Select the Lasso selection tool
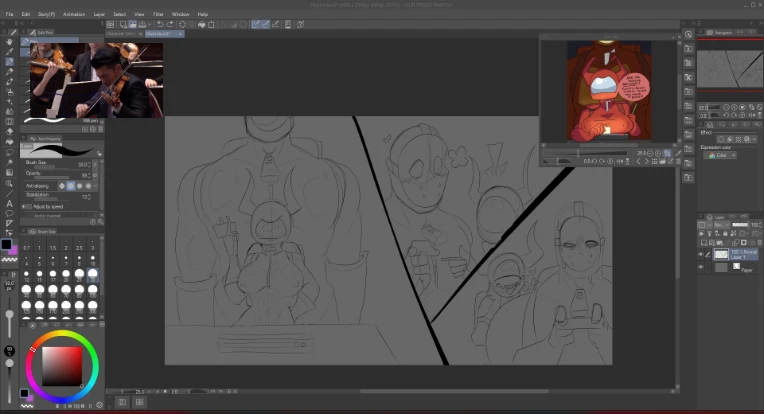This screenshot has width=764, height=414. [9, 152]
